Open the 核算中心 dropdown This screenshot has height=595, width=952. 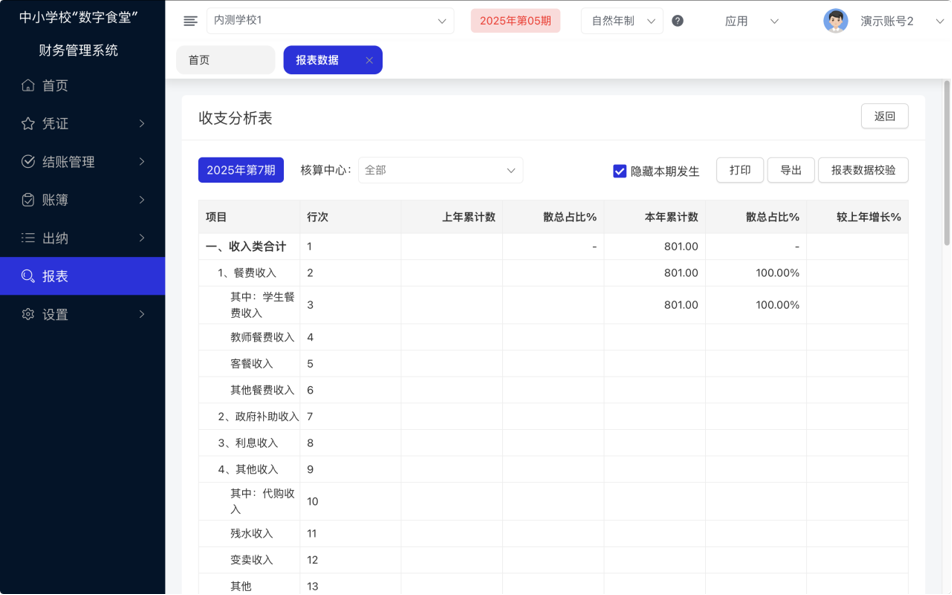click(x=440, y=171)
